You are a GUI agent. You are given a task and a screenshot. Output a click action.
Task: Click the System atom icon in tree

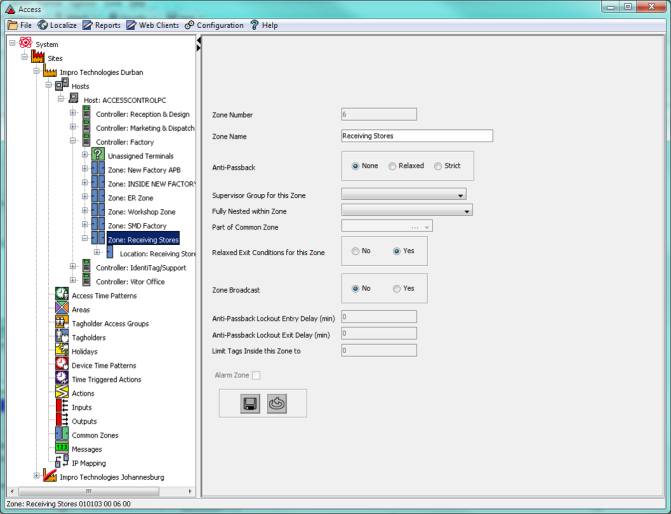point(26,43)
